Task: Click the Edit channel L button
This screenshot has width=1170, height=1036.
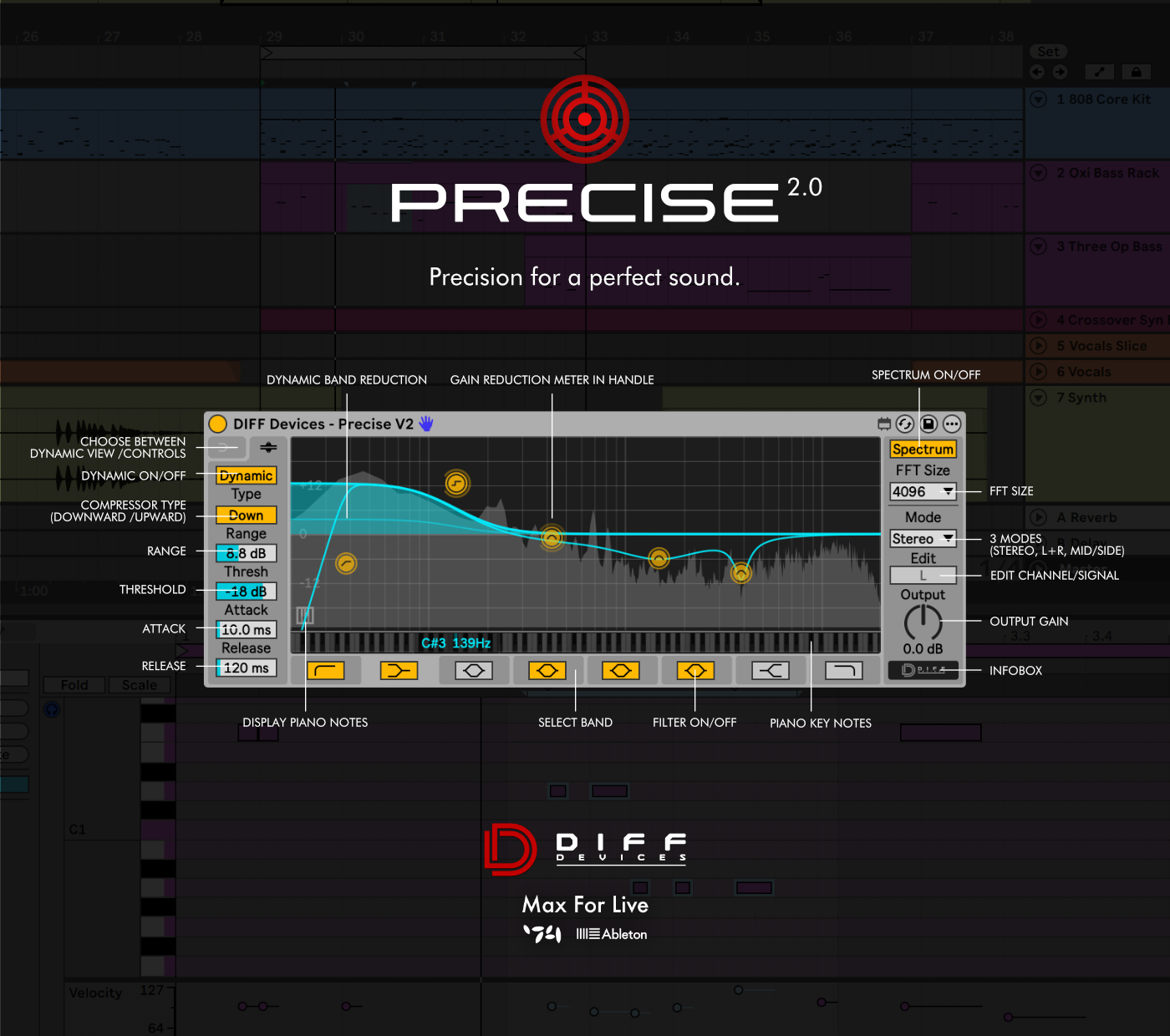Action: point(923,576)
